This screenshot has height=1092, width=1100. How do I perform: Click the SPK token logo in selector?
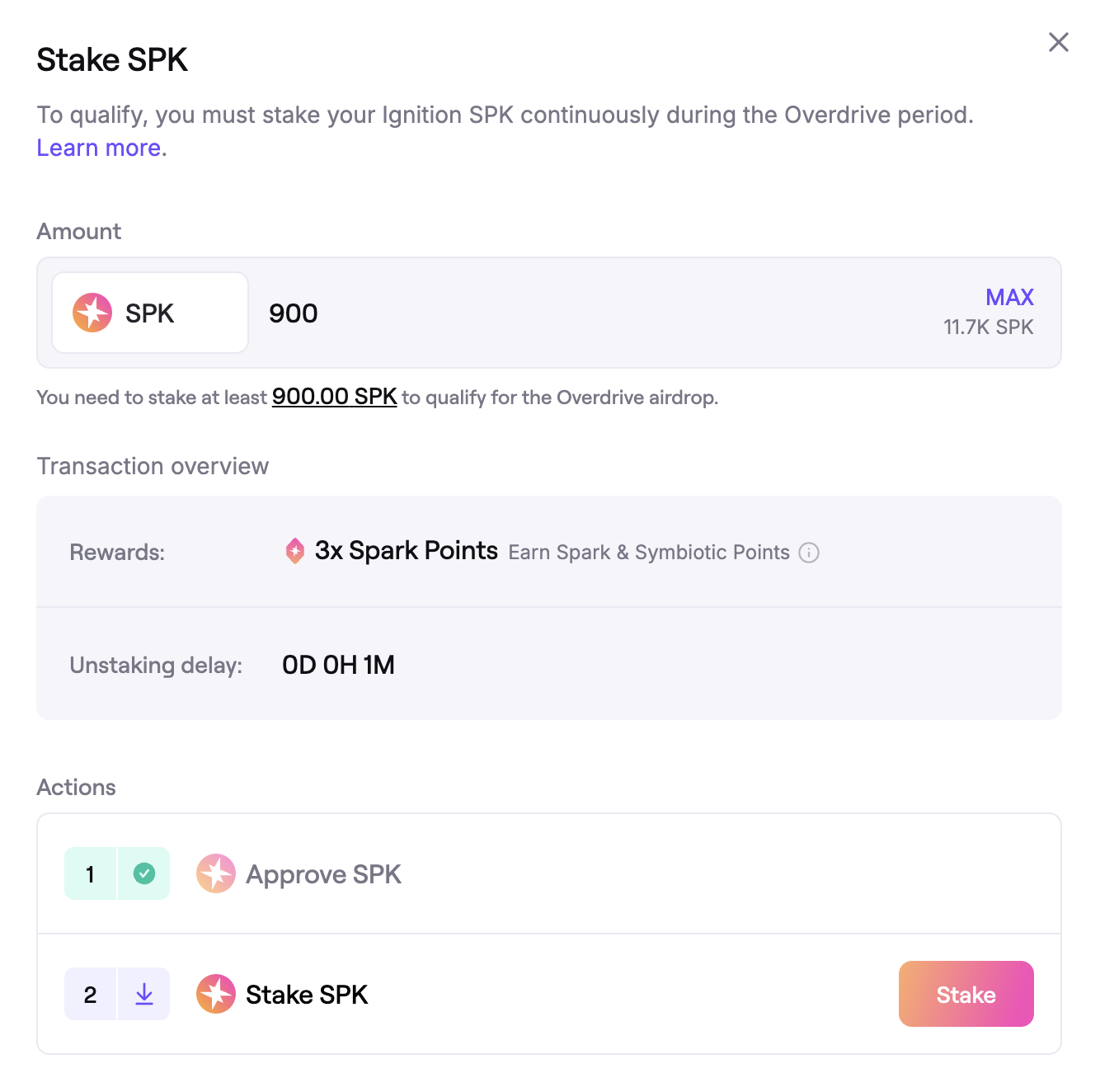pyautogui.click(x=92, y=313)
